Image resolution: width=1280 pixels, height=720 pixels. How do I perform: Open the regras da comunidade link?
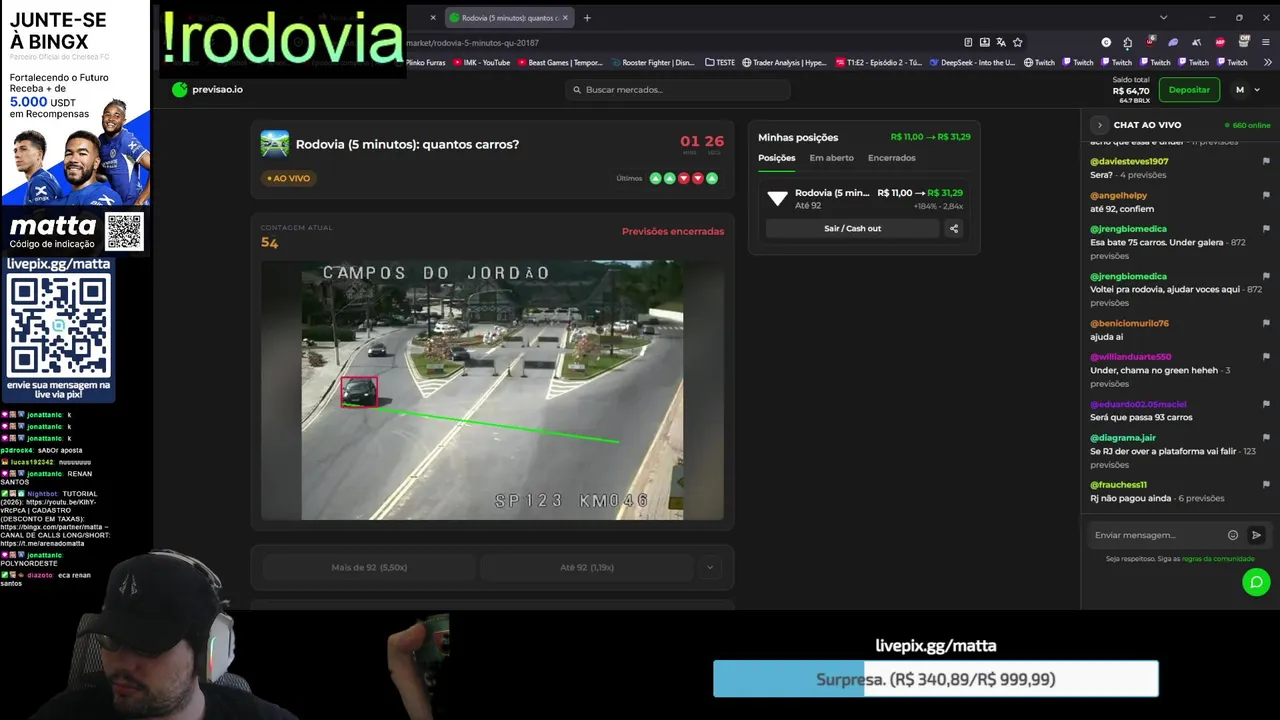pyautogui.click(x=1218, y=559)
